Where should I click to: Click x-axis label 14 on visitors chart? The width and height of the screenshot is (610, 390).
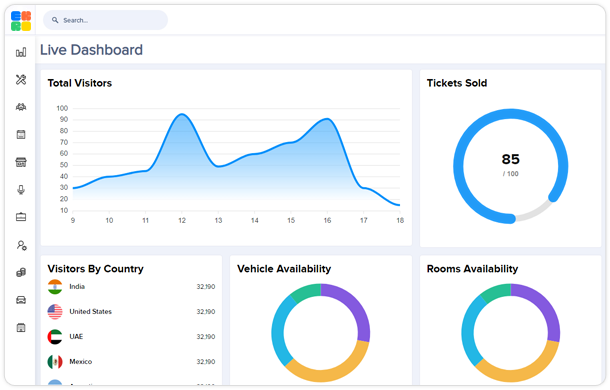pyautogui.click(x=254, y=221)
